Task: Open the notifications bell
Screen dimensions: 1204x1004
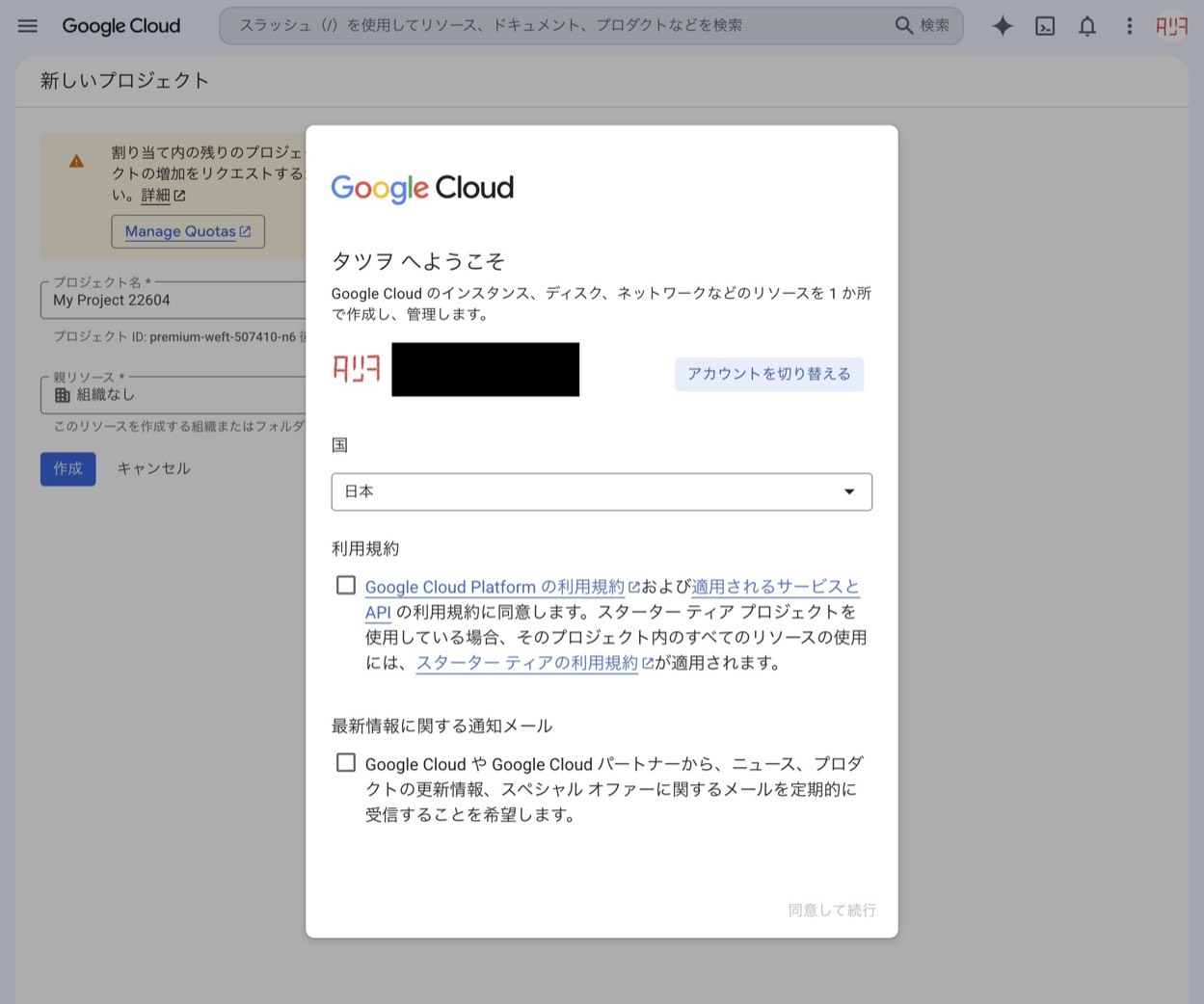Action: [x=1087, y=26]
